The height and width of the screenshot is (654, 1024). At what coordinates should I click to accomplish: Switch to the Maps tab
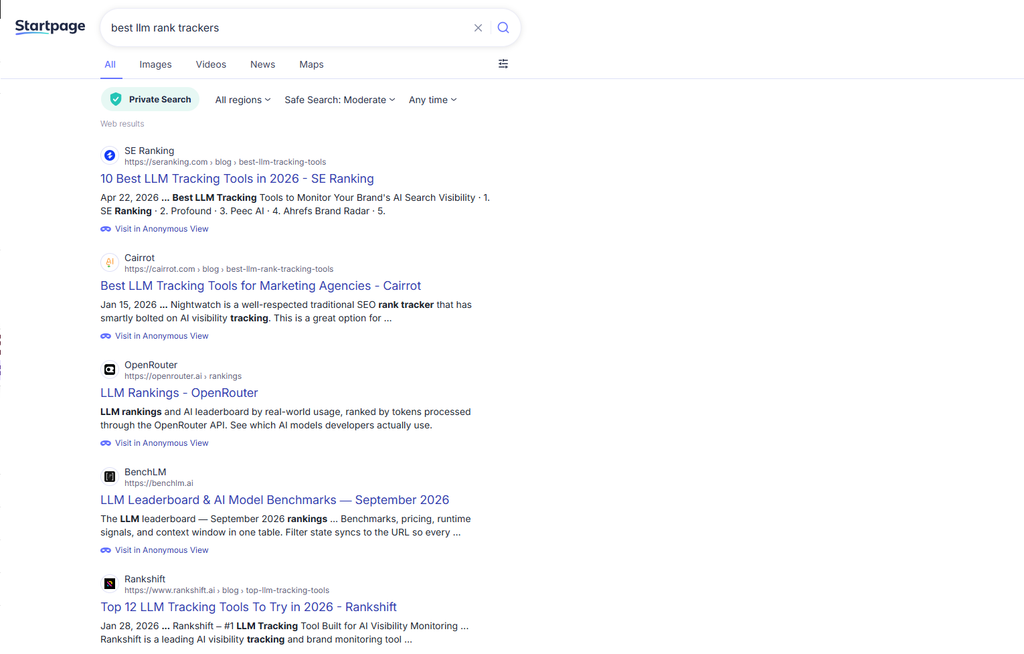click(312, 65)
